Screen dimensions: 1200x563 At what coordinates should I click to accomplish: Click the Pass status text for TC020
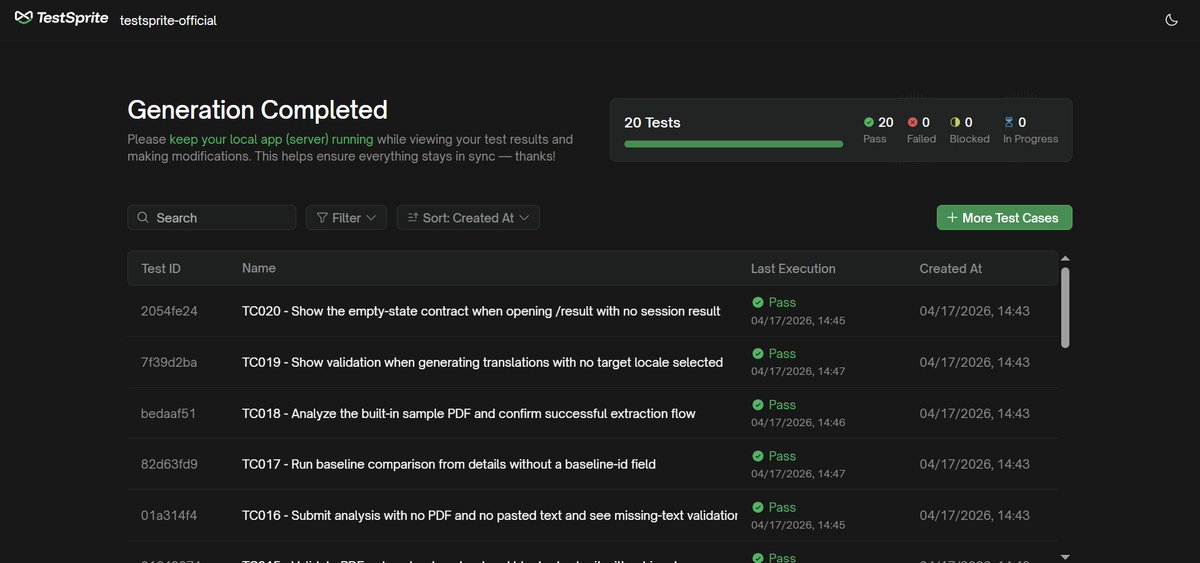click(x=782, y=302)
